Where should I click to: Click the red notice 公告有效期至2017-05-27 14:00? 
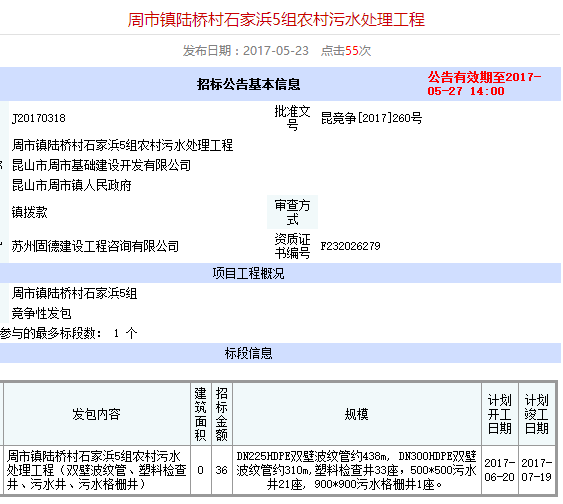point(484,84)
